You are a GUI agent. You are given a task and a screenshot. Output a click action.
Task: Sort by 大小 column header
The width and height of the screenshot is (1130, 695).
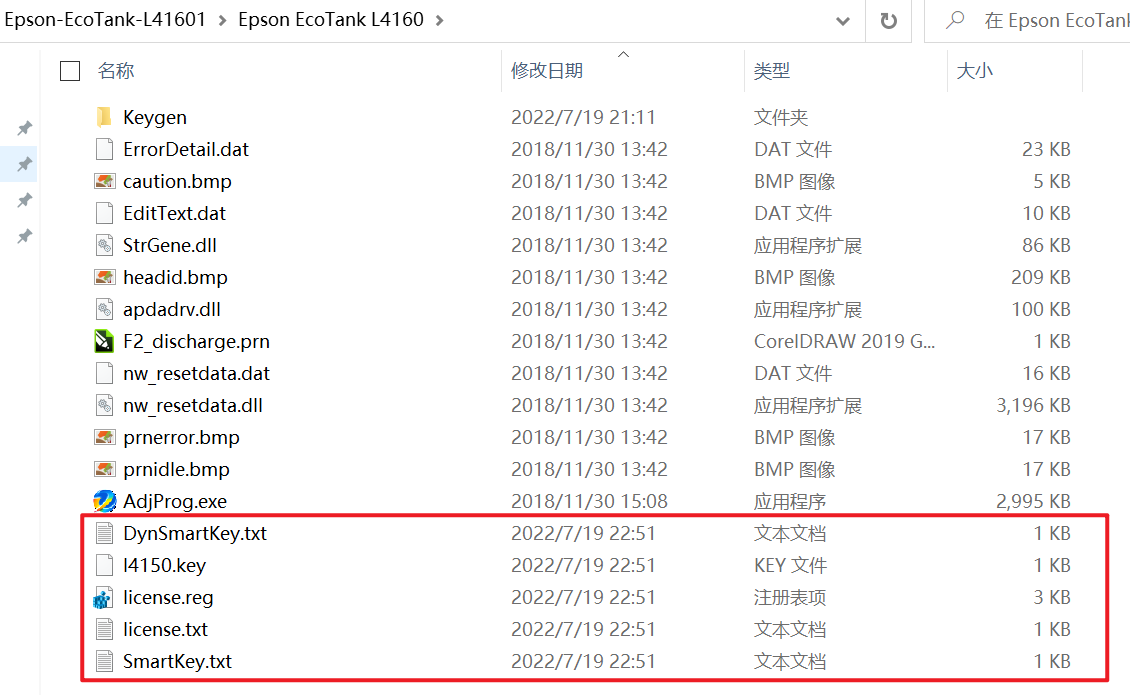click(974, 71)
